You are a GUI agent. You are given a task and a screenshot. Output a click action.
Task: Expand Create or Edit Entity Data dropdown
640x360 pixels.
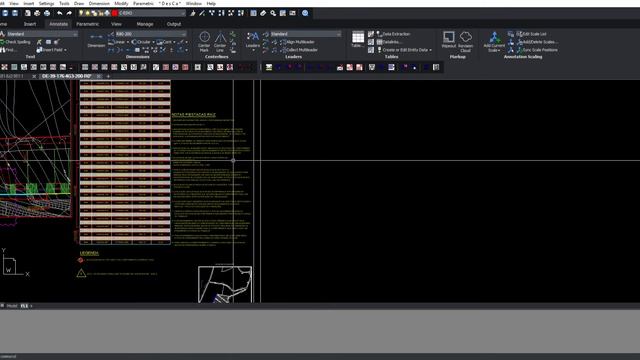[430, 50]
